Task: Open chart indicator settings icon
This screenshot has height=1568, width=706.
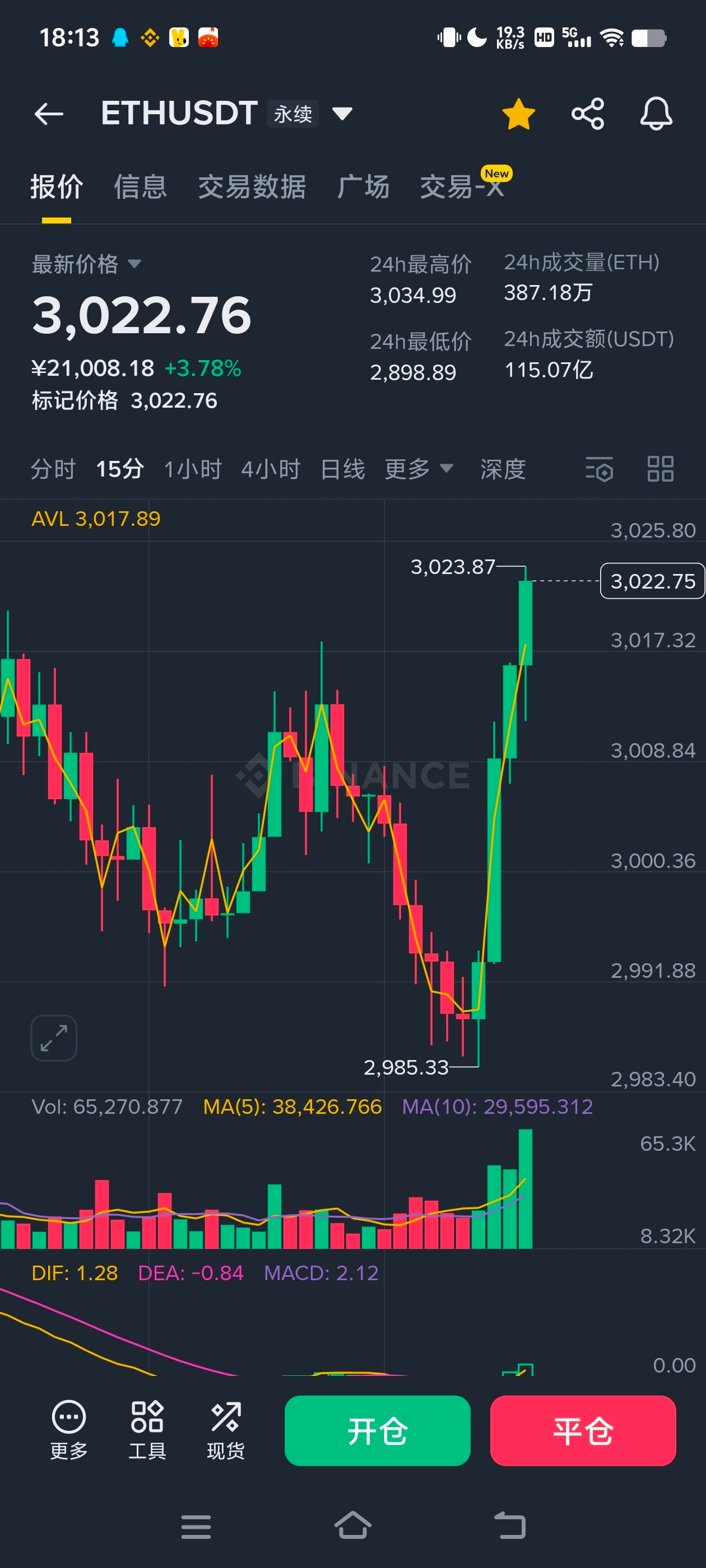Action: [600, 469]
